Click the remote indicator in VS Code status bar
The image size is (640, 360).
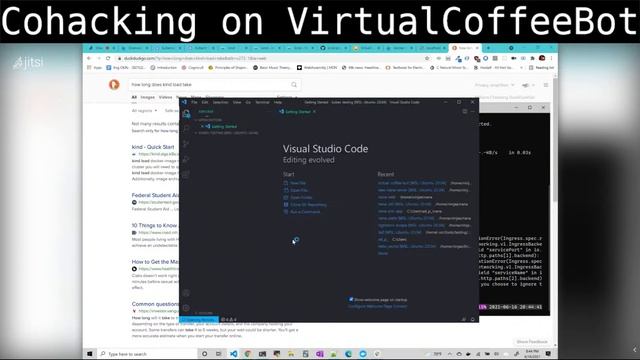click(199, 319)
